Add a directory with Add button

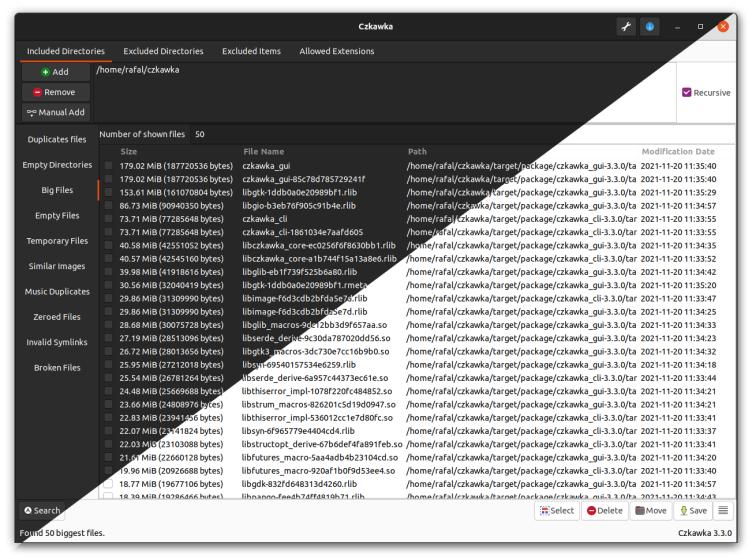point(55,72)
